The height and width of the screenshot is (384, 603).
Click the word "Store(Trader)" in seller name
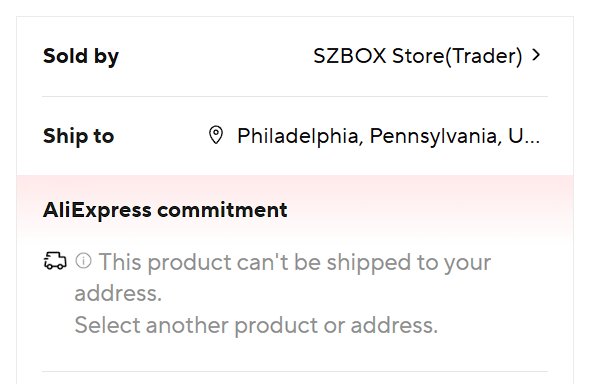pyautogui.click(x=457, y=56)
